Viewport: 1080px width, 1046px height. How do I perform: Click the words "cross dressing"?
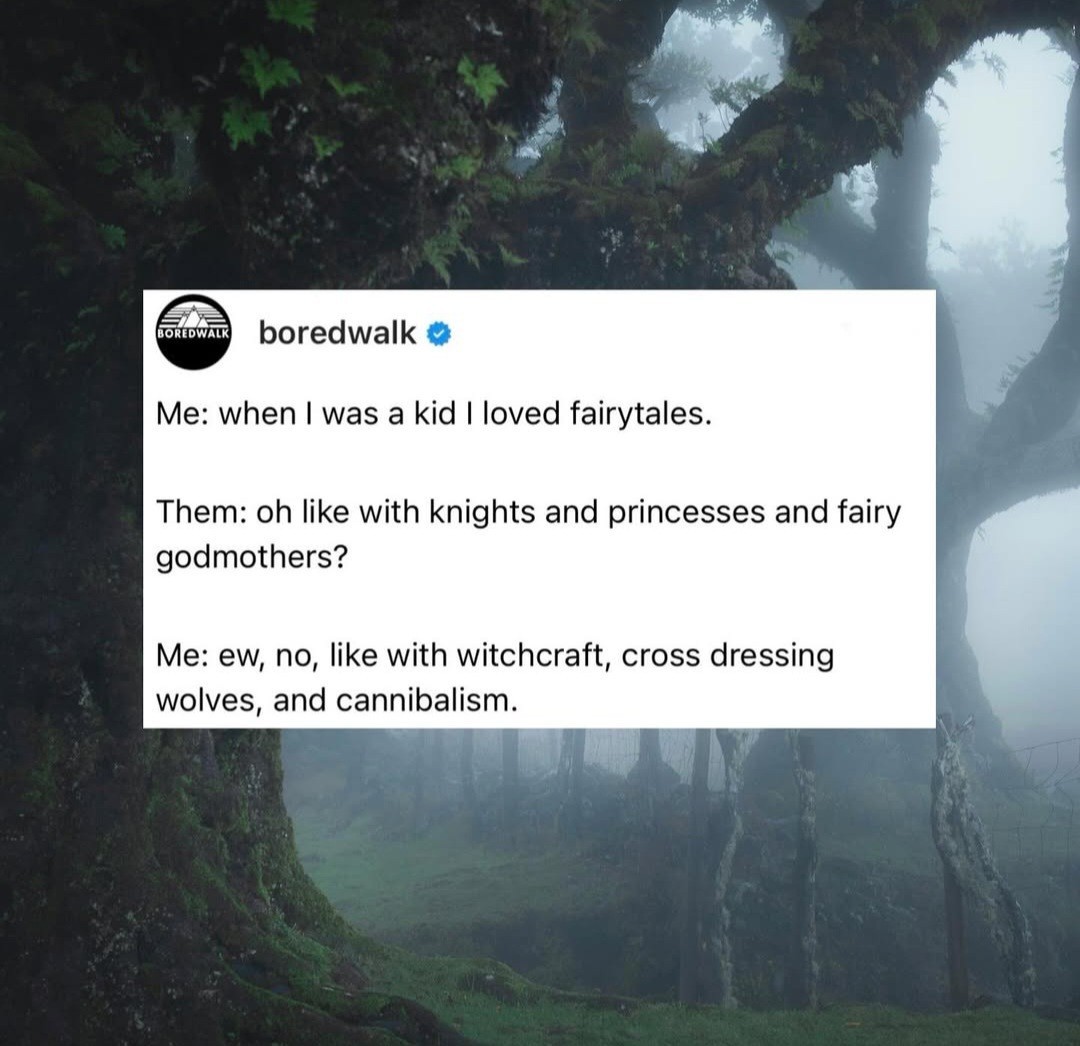[727, 656]
